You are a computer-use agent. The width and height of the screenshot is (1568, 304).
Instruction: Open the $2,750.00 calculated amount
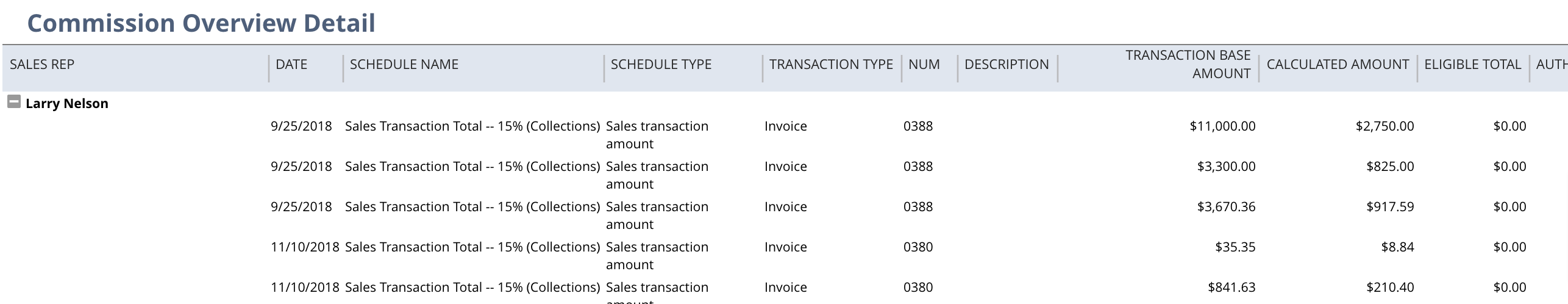(x=1385, y=126)
